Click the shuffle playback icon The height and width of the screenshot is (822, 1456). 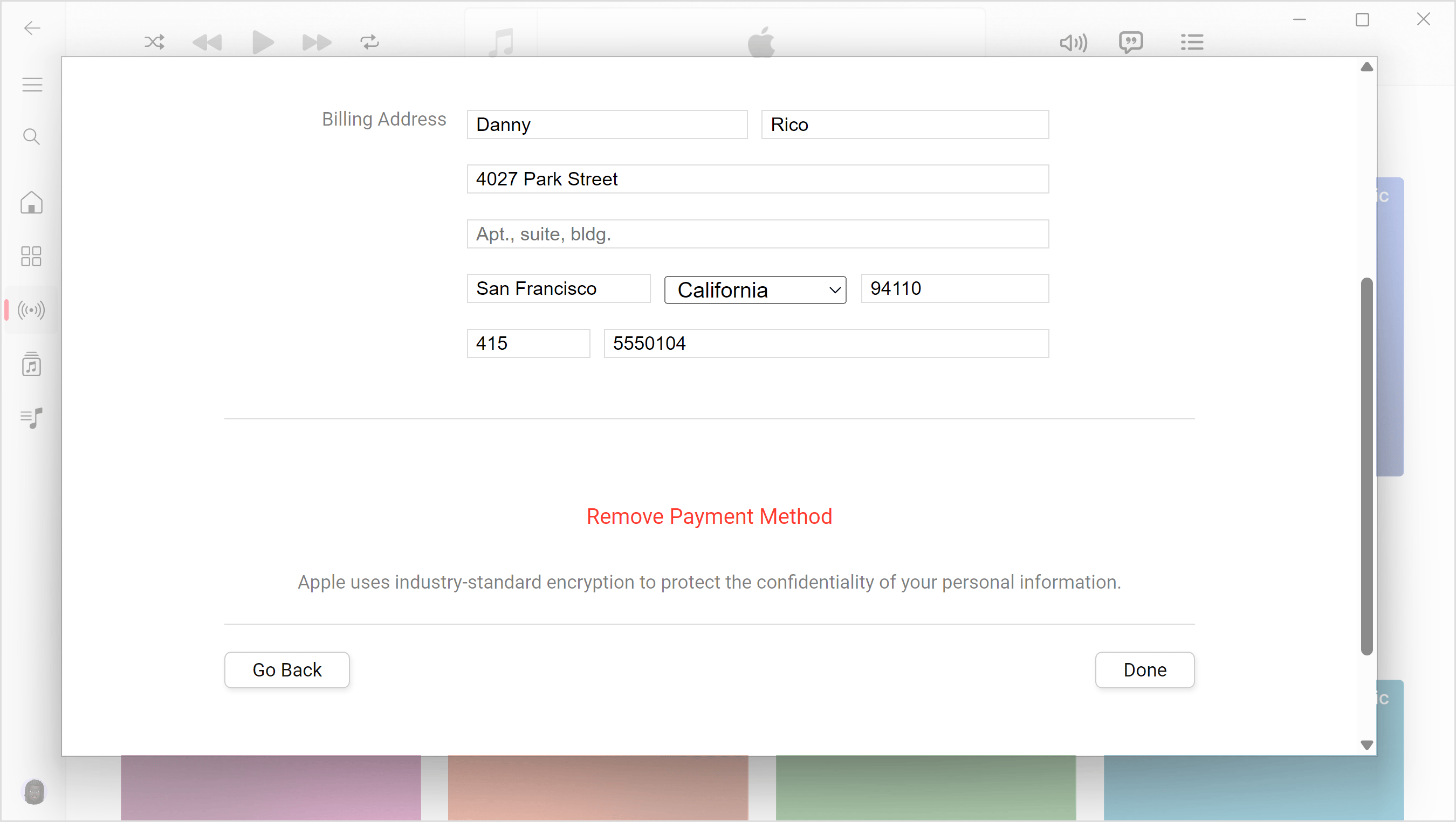coord(154,41)
